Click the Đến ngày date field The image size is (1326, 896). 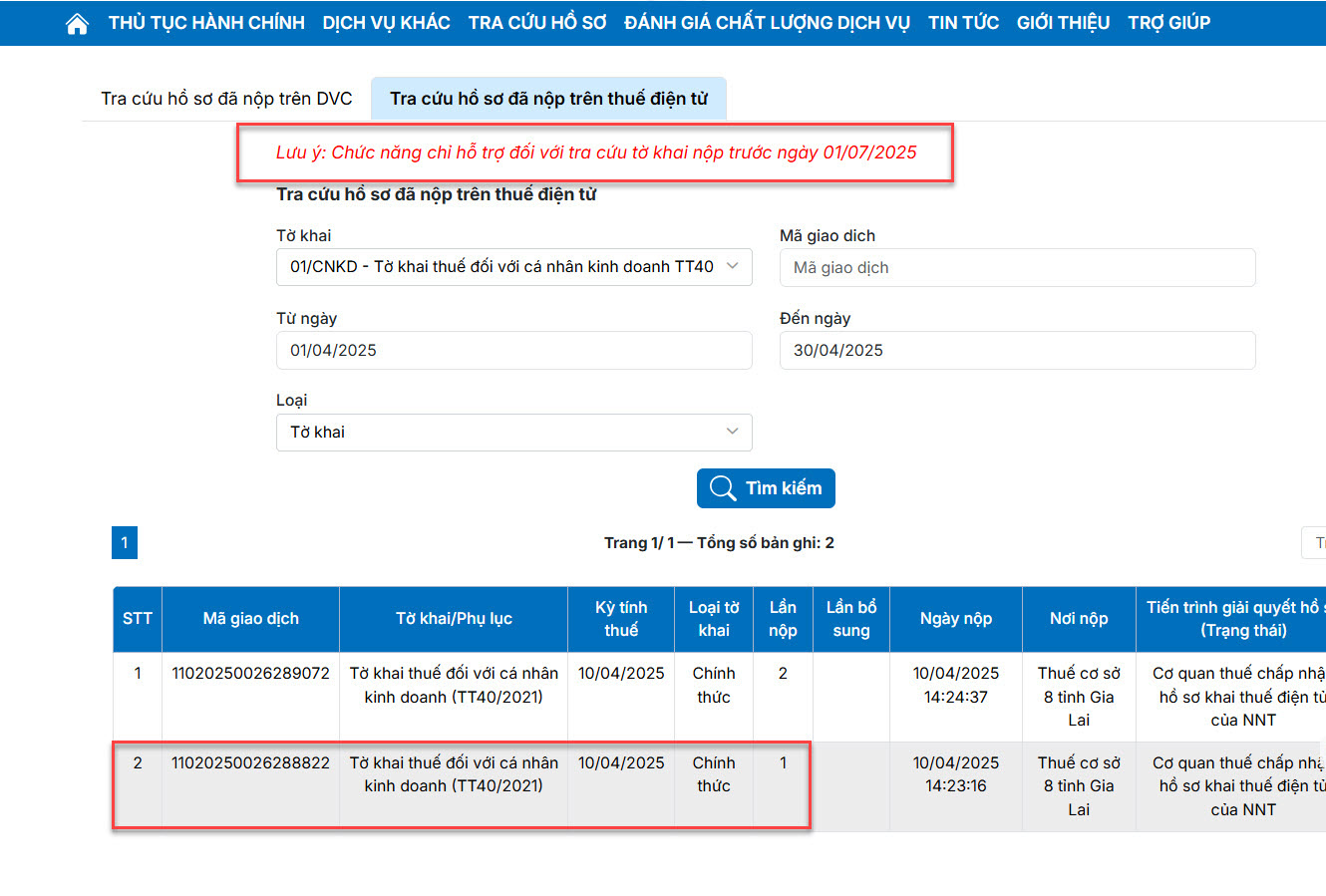(x=1017, y=351)
